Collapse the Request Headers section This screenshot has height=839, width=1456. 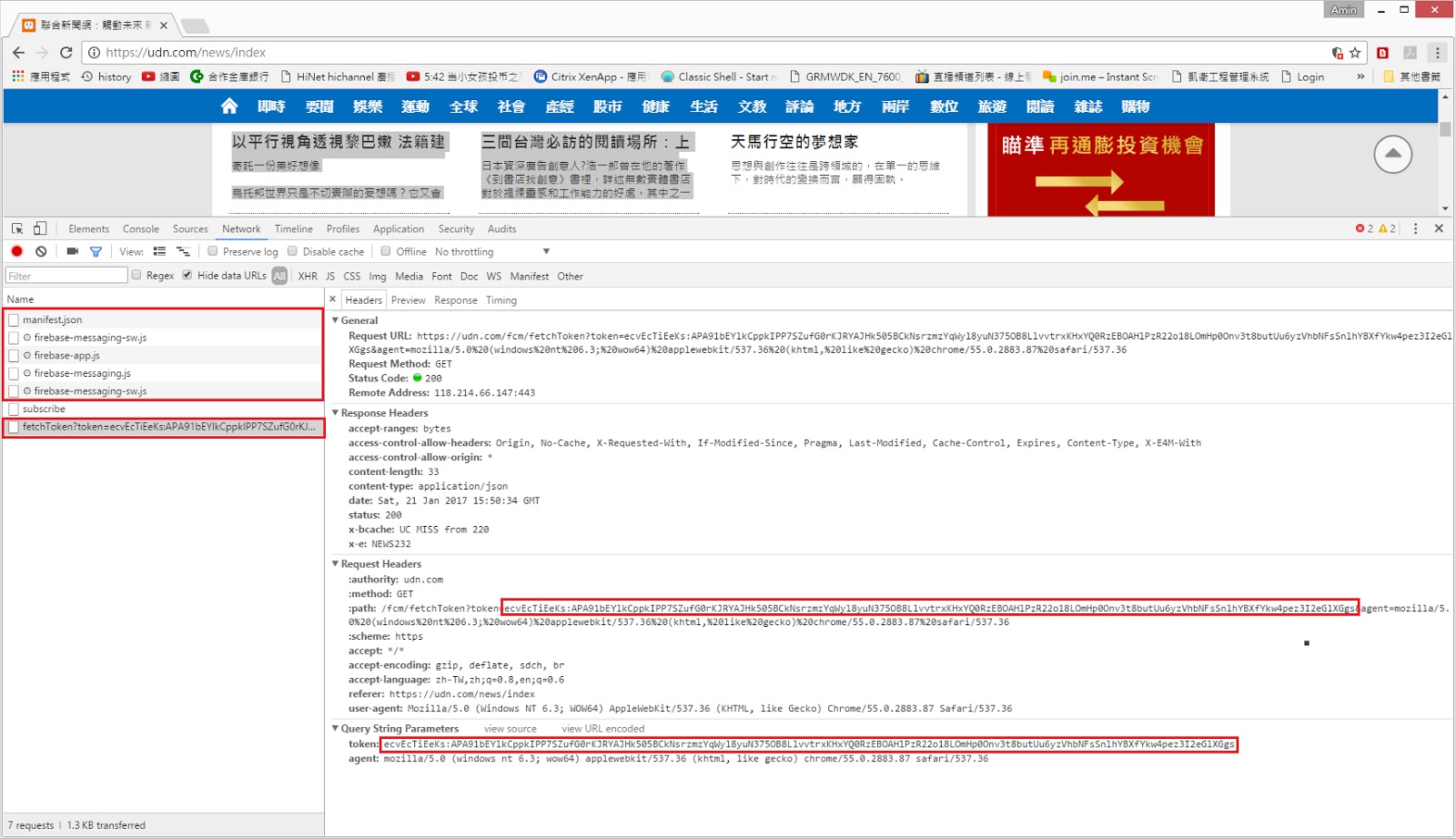[335, 564]
